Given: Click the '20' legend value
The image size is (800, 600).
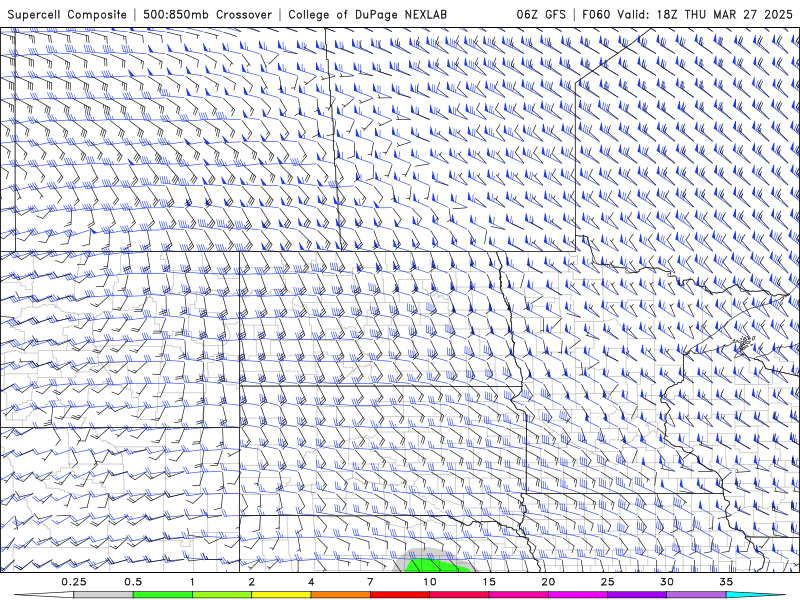Looking at the screenshot, I should 548,582.
